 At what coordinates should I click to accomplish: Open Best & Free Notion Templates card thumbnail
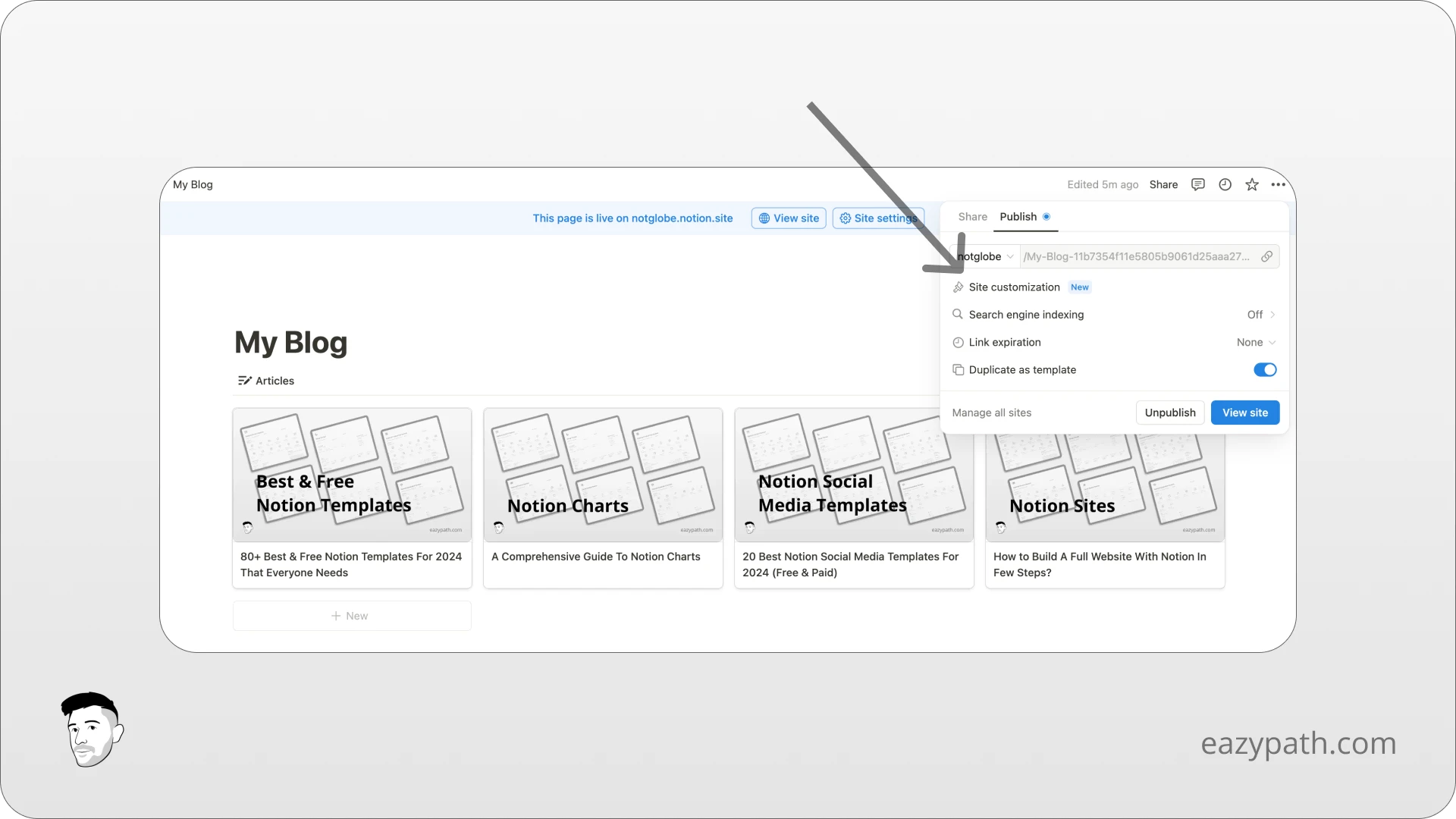click(352, 475)
